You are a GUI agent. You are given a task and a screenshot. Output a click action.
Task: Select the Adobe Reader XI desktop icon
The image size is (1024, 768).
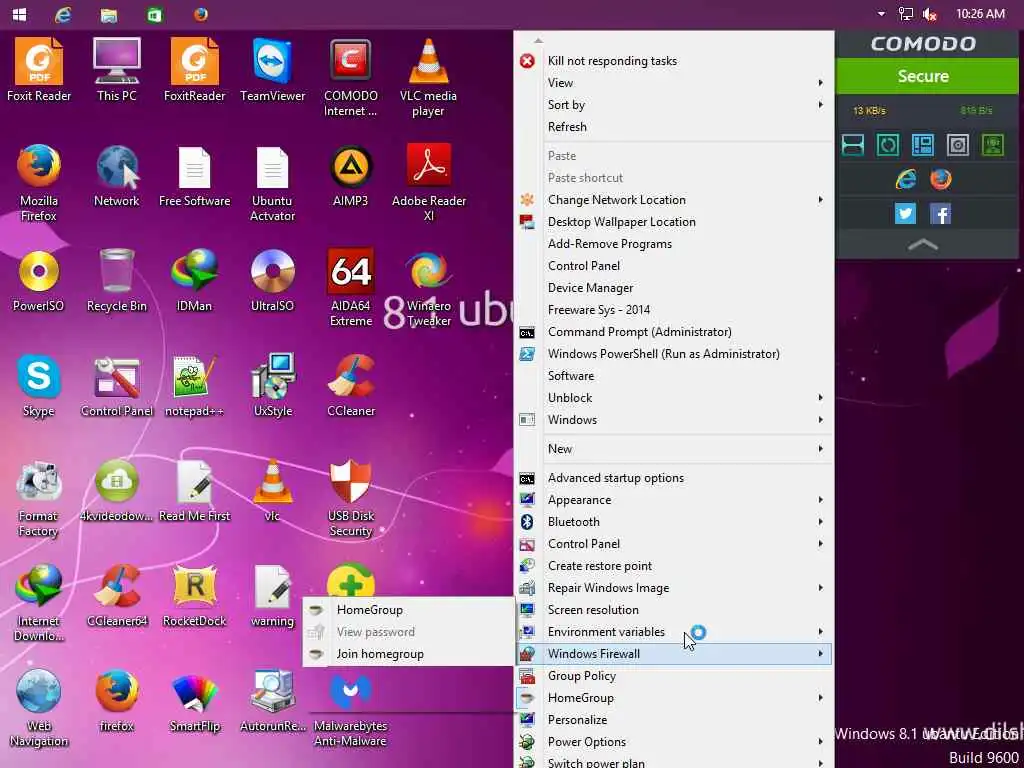coord(428,182)
